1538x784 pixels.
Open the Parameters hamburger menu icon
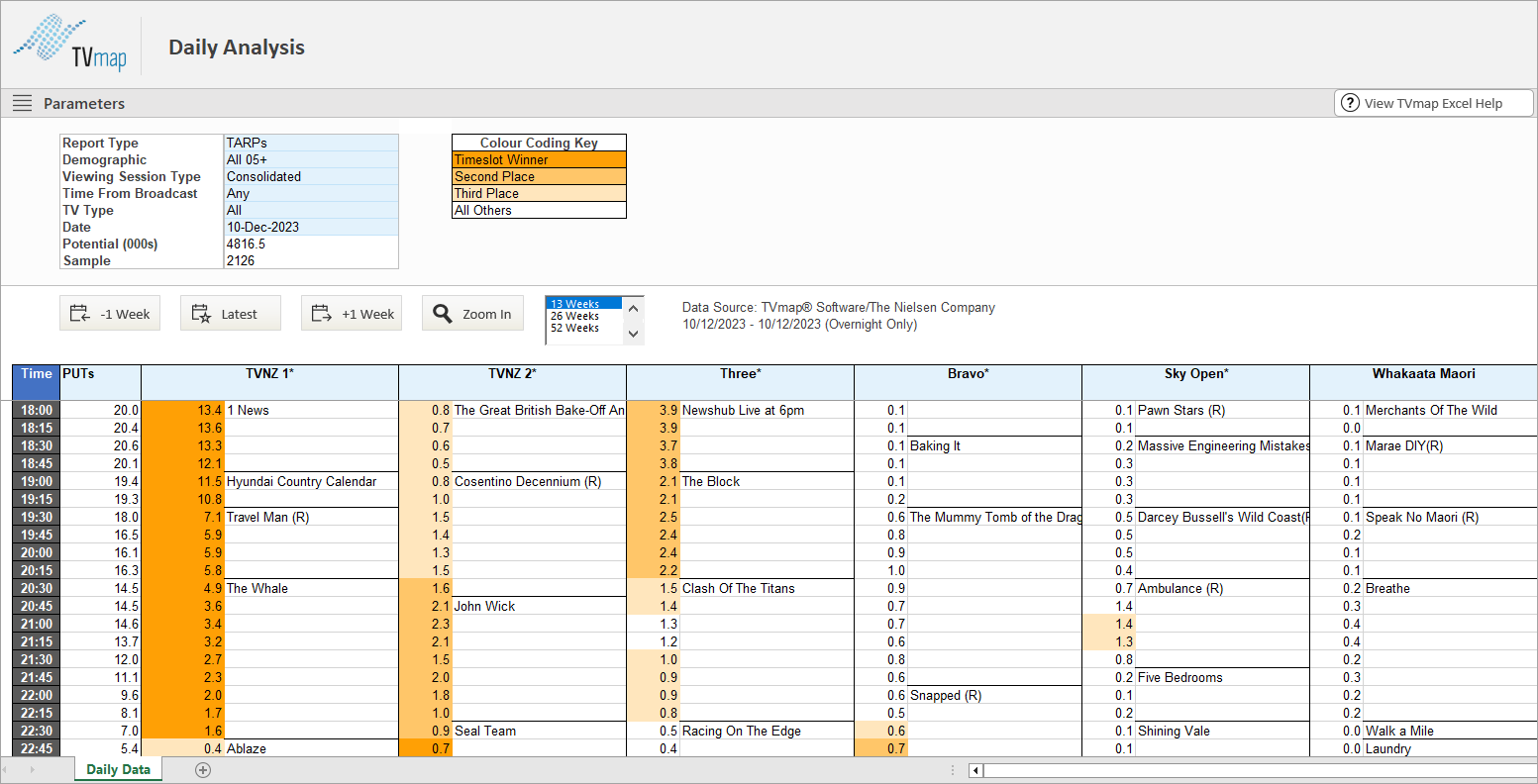click(22, 103)
